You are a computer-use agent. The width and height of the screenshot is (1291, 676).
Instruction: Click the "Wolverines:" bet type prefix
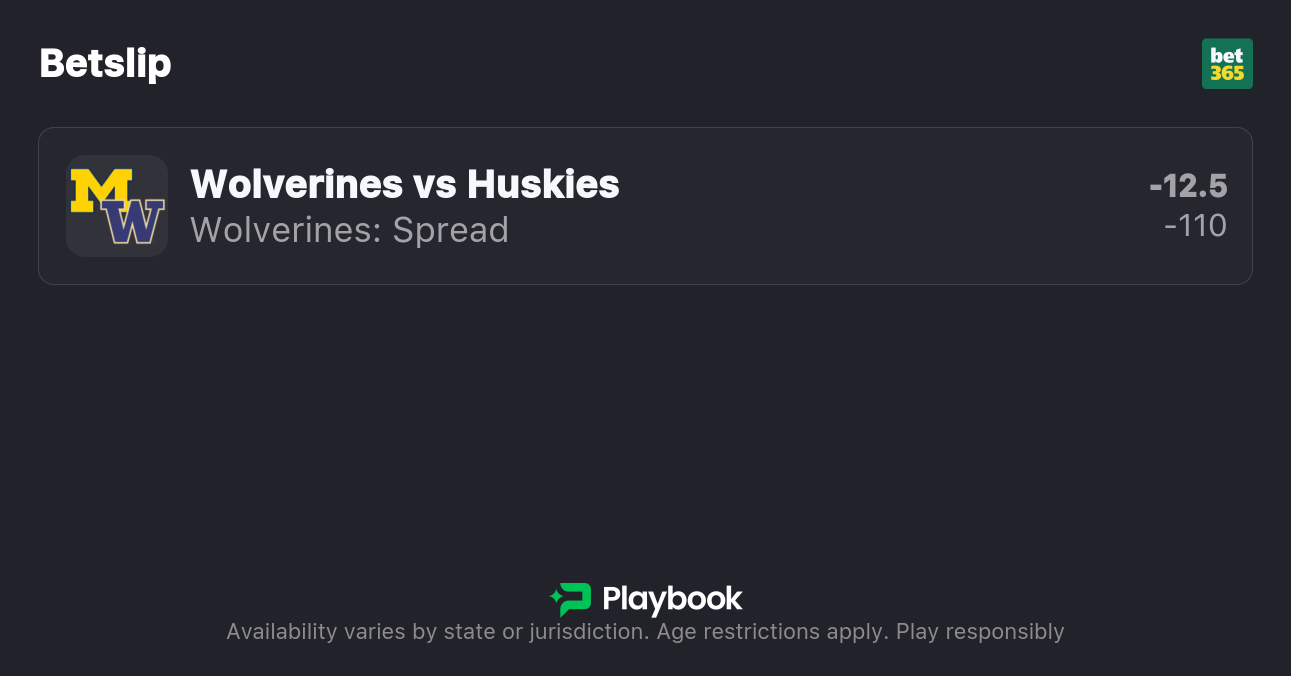pyautogui.click(x=286, y=230)
